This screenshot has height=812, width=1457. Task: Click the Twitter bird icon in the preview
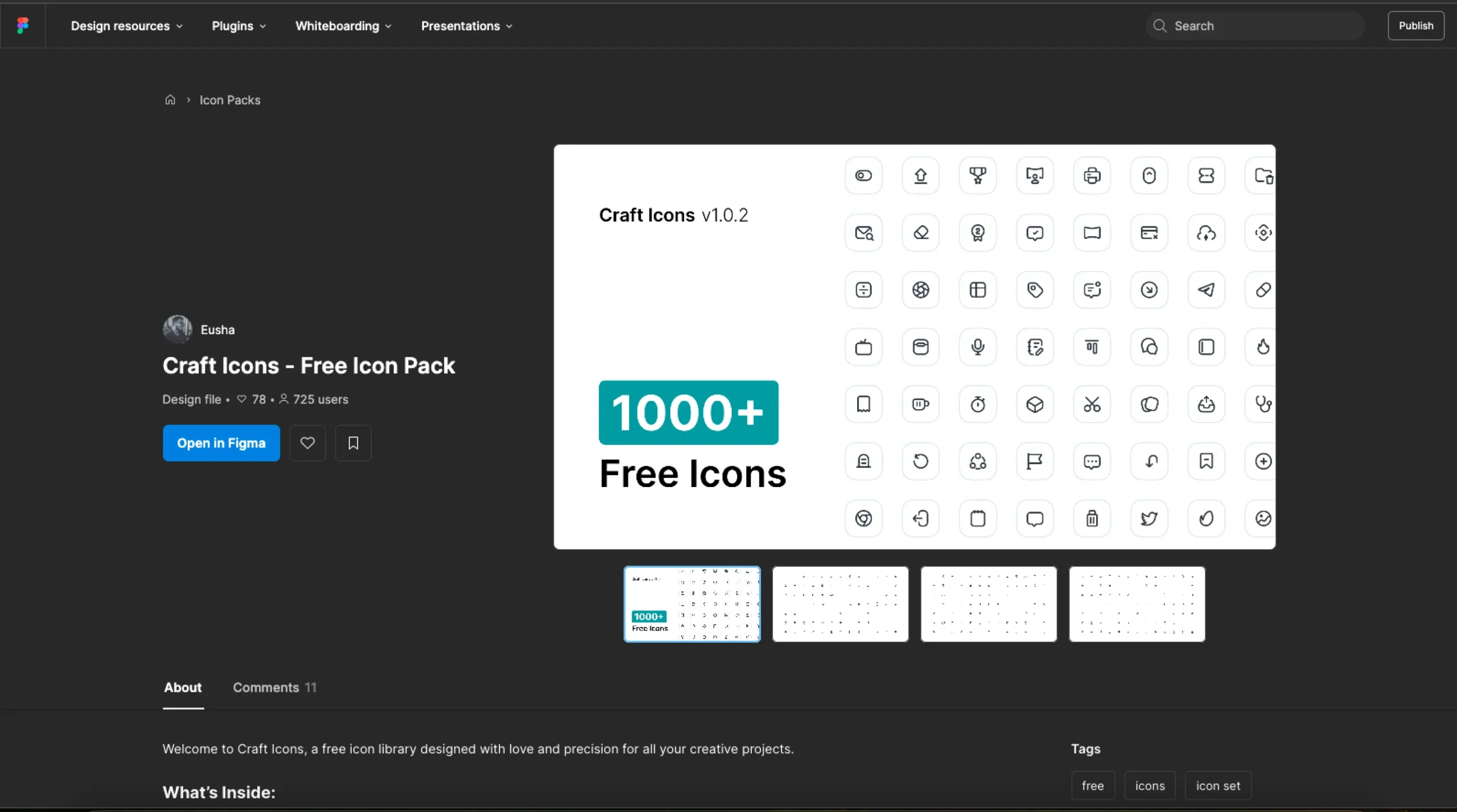[x=1149, y=518]
